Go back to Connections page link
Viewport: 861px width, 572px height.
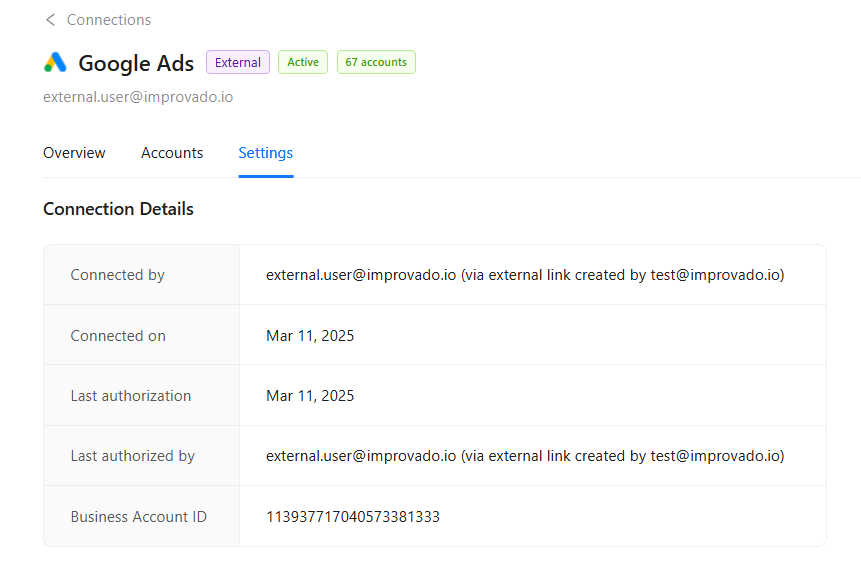tap(109, 20)
